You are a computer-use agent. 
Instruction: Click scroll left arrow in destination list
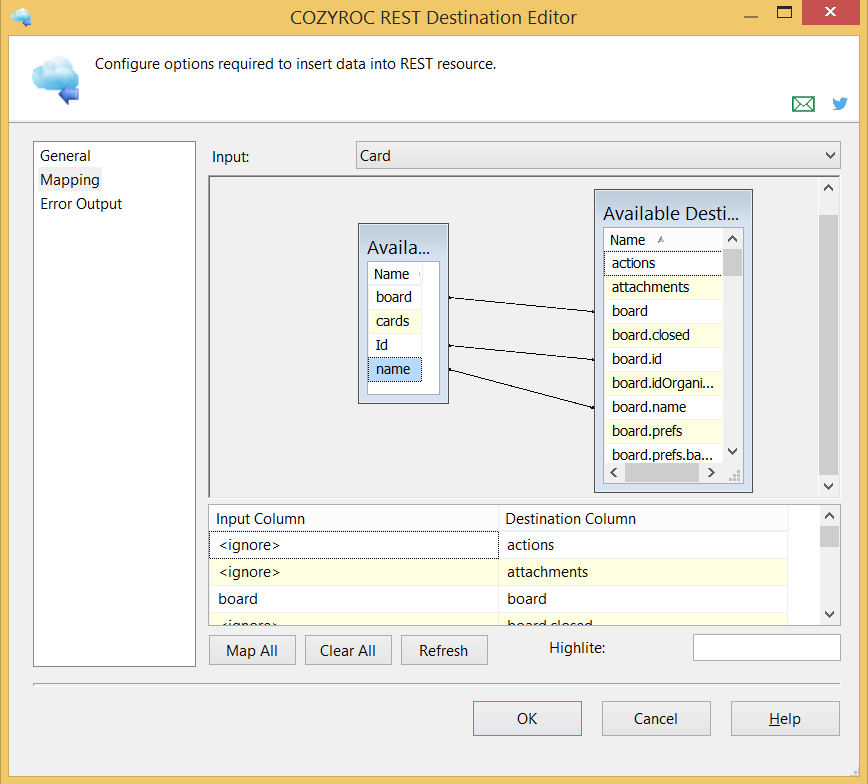(x=614, y=473)
